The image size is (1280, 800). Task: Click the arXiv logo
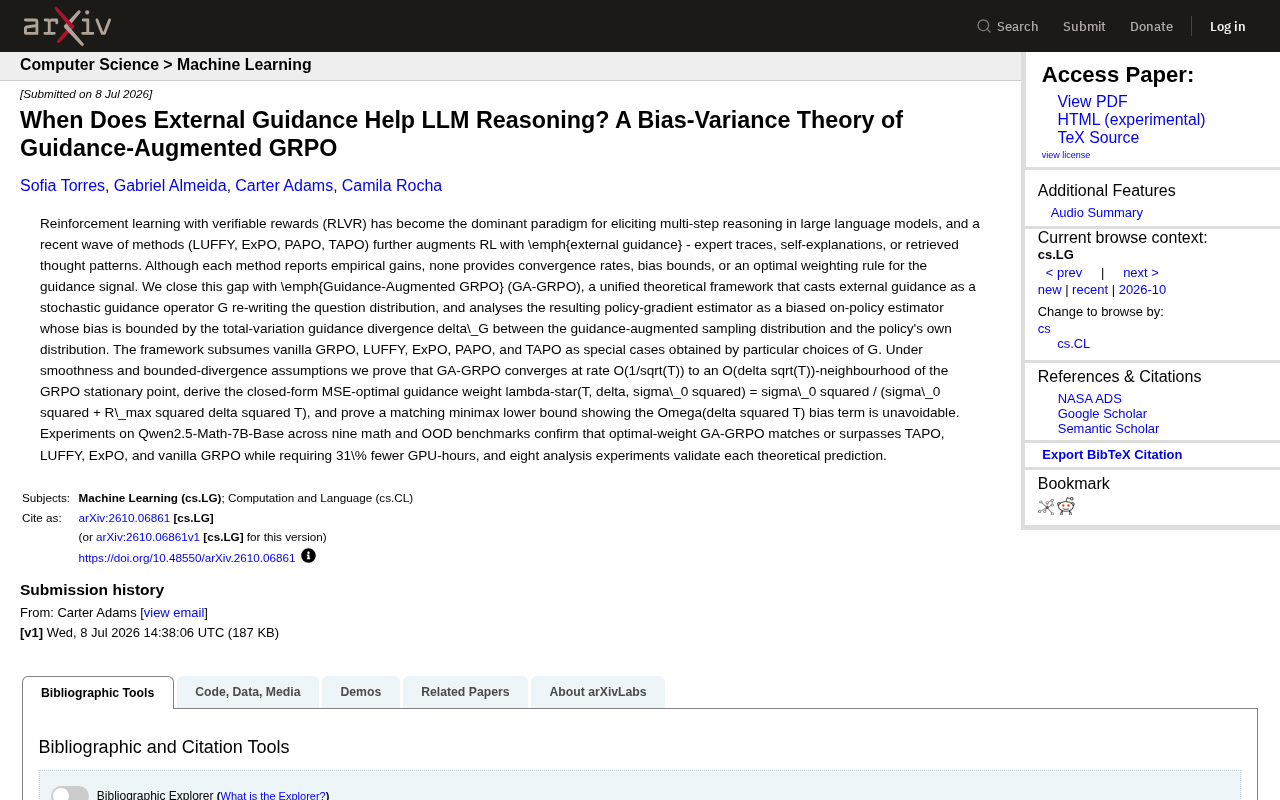coord(67,26)
